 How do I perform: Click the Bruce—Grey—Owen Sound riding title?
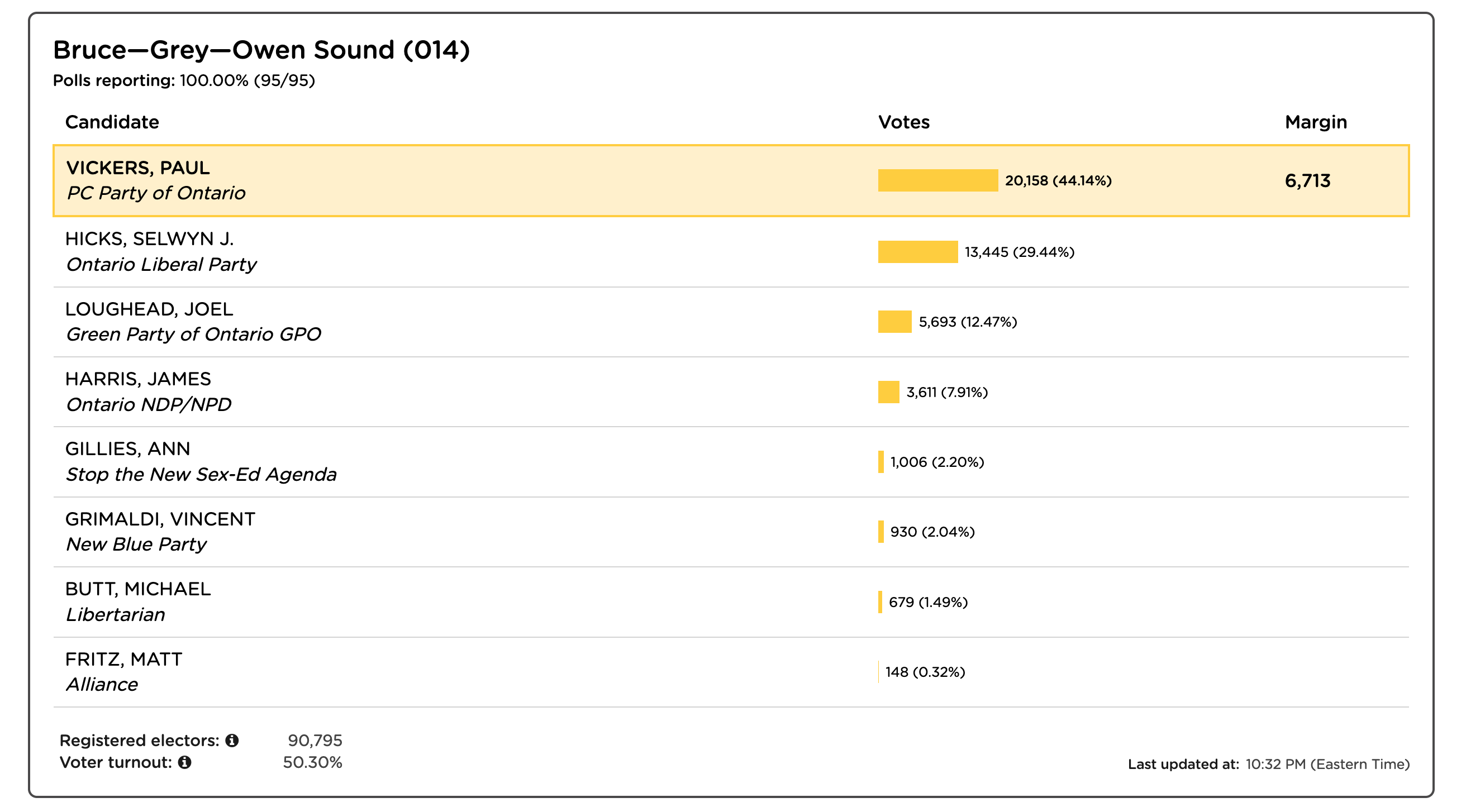coord(261,50)
